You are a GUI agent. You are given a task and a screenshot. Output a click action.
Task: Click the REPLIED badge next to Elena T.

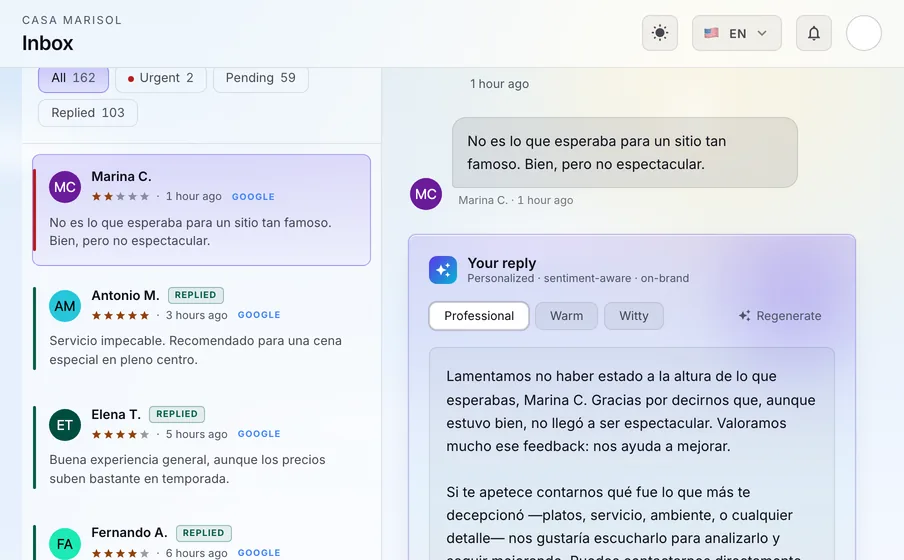[x=177, y=414]
